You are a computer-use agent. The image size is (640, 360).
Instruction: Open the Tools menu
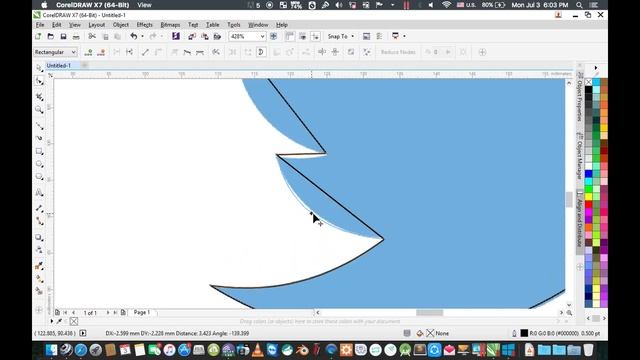pos(233,25)
